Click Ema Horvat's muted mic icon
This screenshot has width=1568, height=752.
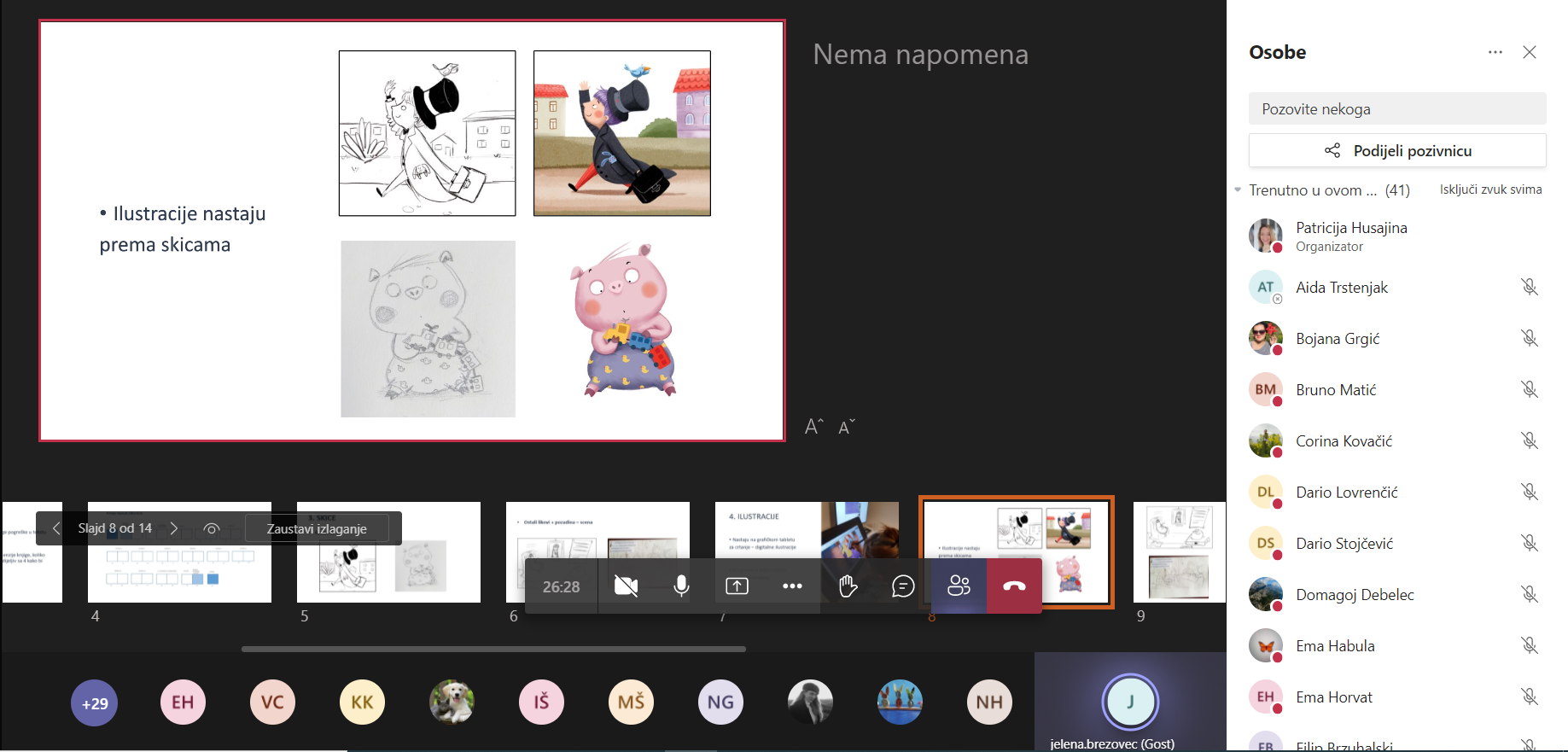click(x=1530, y=697)
